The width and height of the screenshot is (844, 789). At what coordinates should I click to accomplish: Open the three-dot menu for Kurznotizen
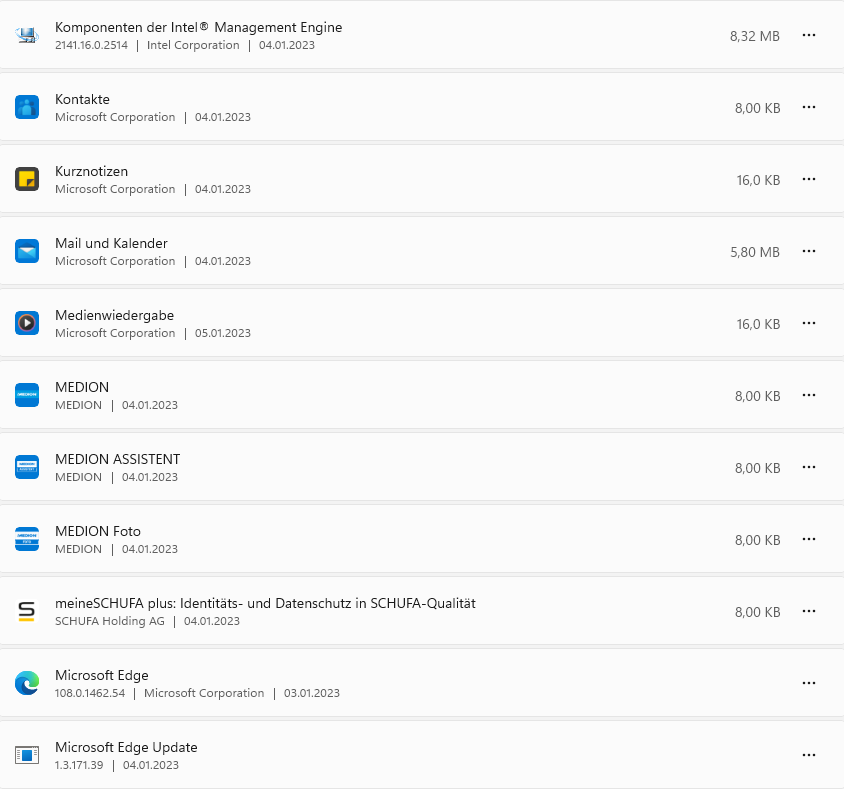point(809,180)
